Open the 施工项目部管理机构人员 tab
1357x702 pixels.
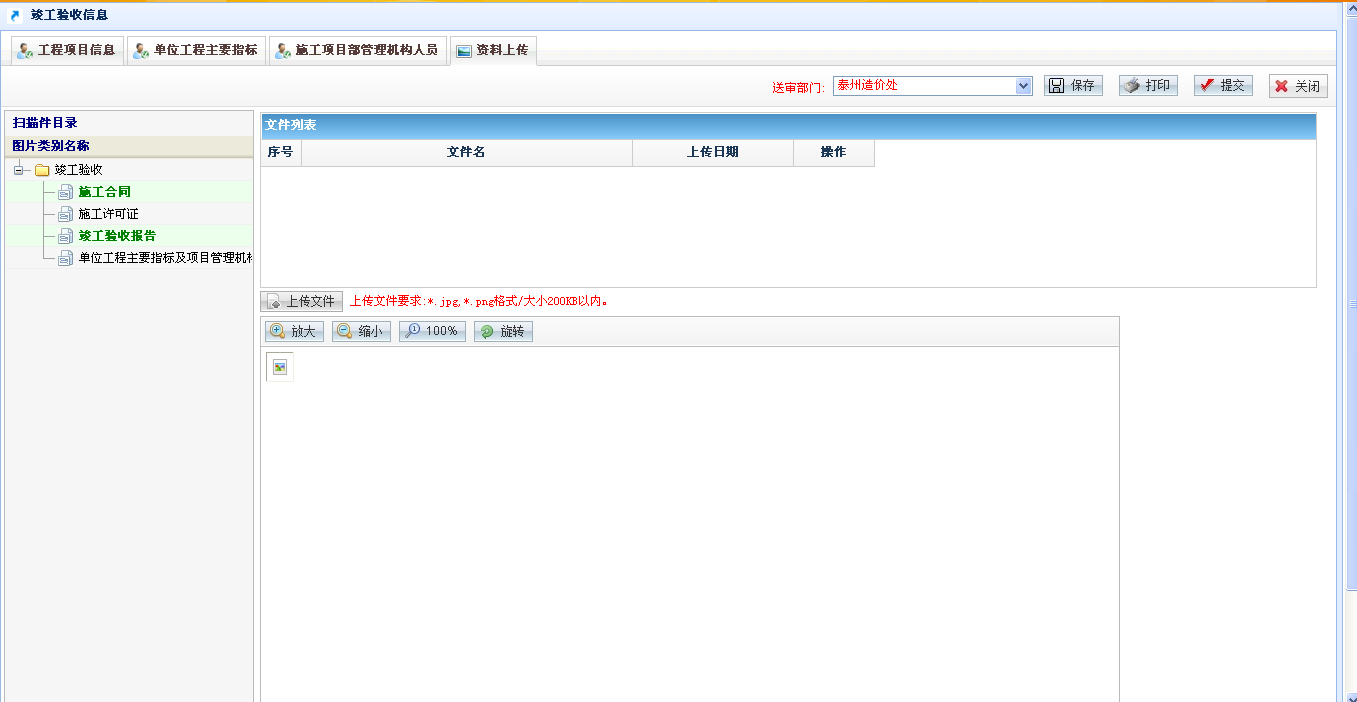(x=357, y=50)
